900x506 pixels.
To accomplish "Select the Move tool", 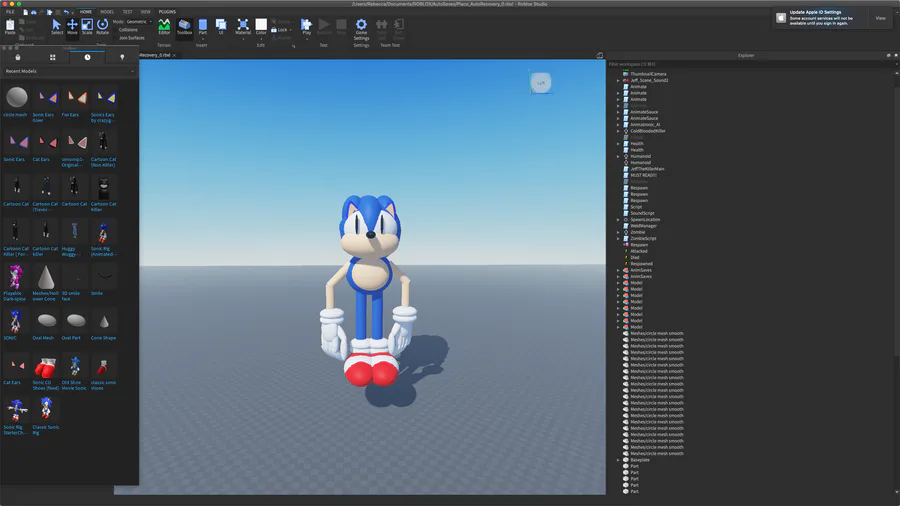I will pos(72,26).
